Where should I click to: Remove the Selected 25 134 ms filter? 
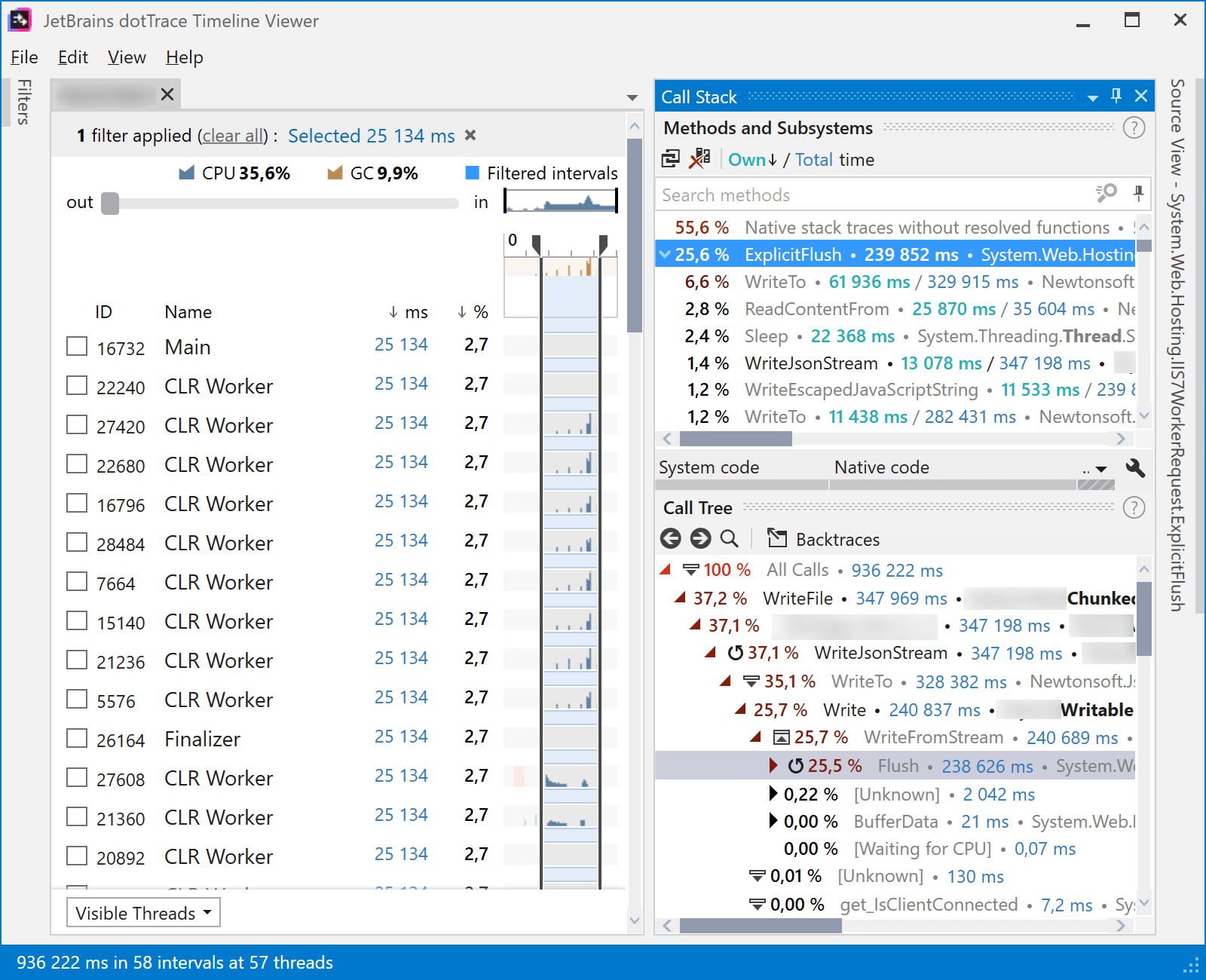click(x=470, y=135)
